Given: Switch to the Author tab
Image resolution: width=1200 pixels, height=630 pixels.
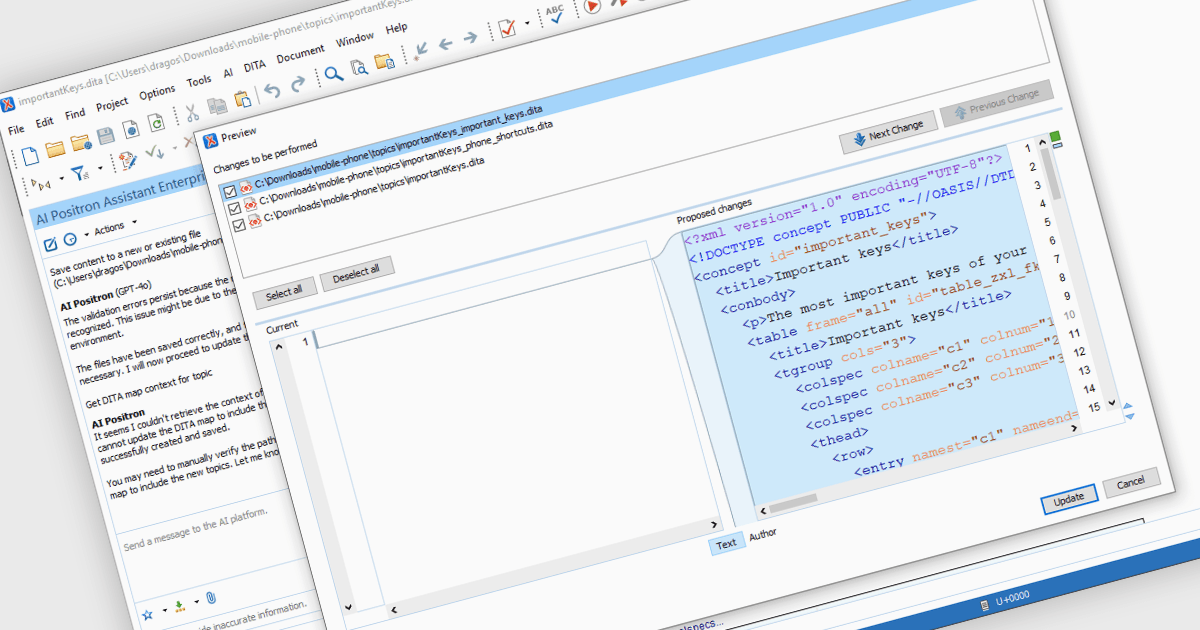Looking at the screenshot, I should pos(762,534).
